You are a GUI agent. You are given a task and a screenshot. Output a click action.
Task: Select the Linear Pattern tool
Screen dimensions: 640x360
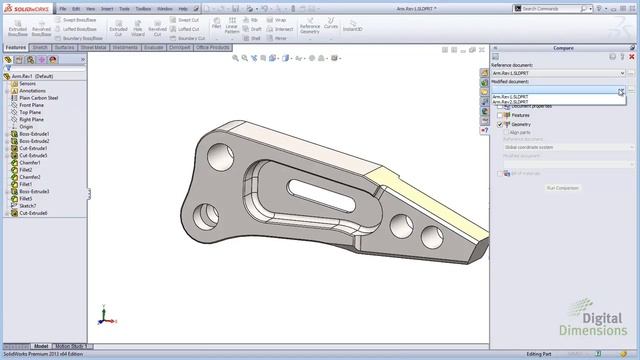232,26
